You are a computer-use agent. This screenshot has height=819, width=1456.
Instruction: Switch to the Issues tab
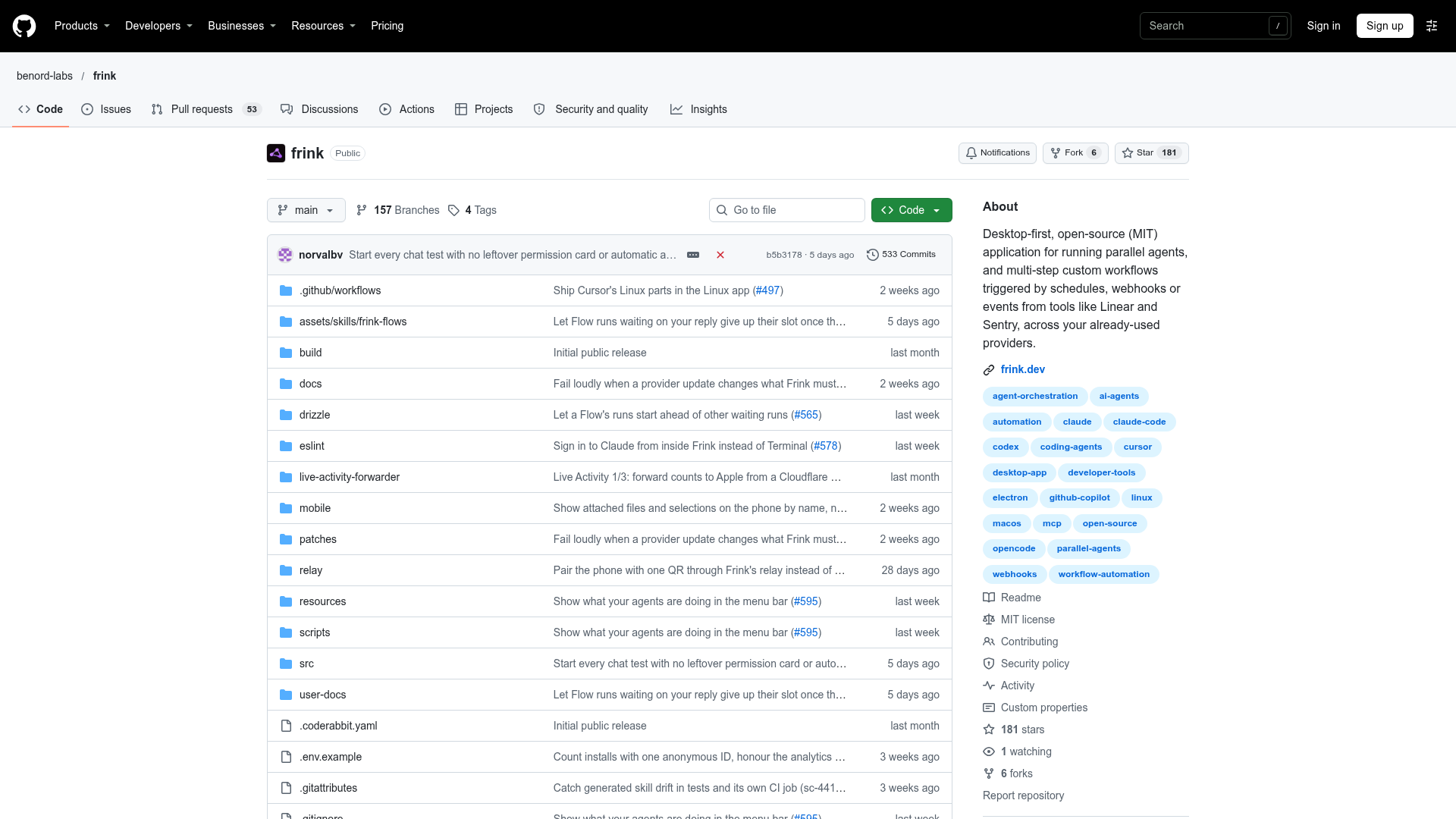pos(106,109)
